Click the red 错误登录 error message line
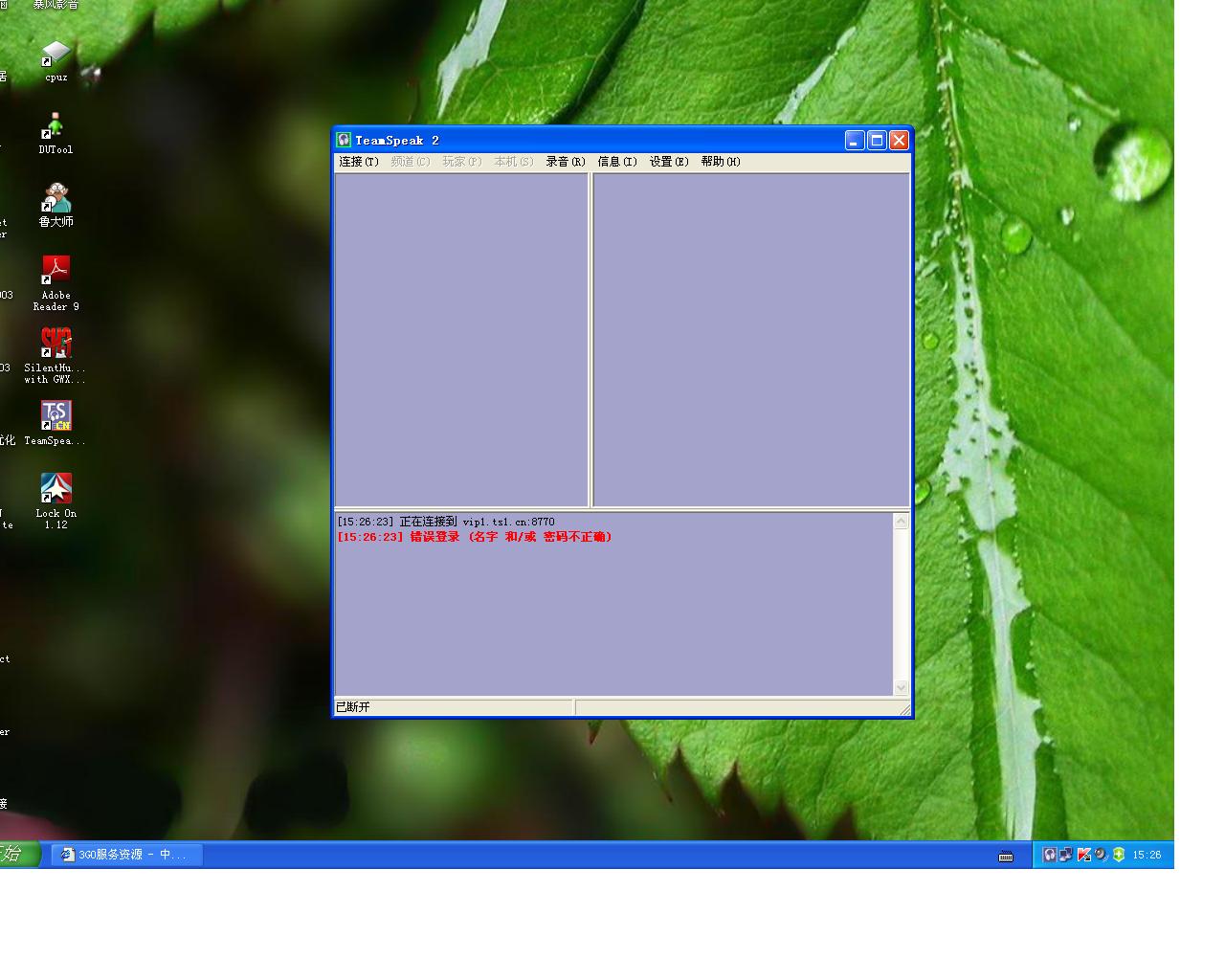Image resolution: width=1225 pixels, height=980 pixels. click(475, 537)
